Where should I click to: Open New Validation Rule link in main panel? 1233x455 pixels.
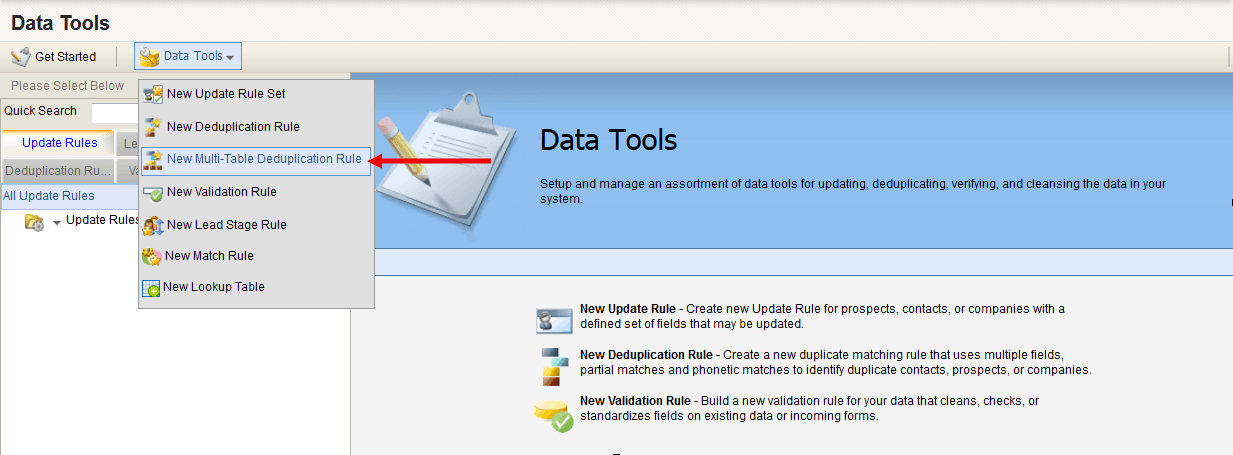click(635, 401)
